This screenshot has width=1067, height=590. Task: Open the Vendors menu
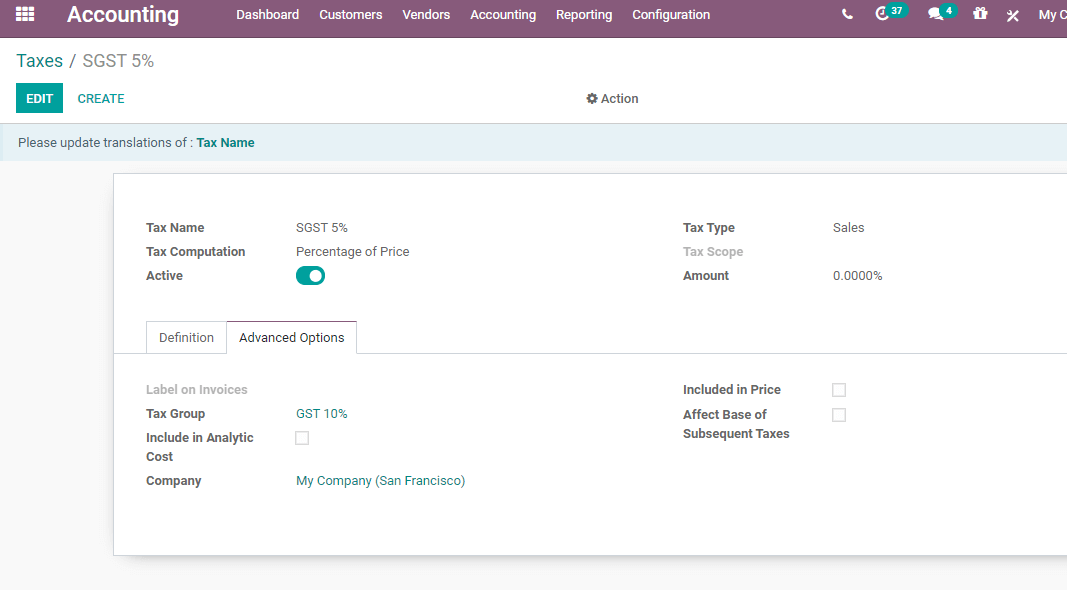pyautogui.click(x=426, y=14)
